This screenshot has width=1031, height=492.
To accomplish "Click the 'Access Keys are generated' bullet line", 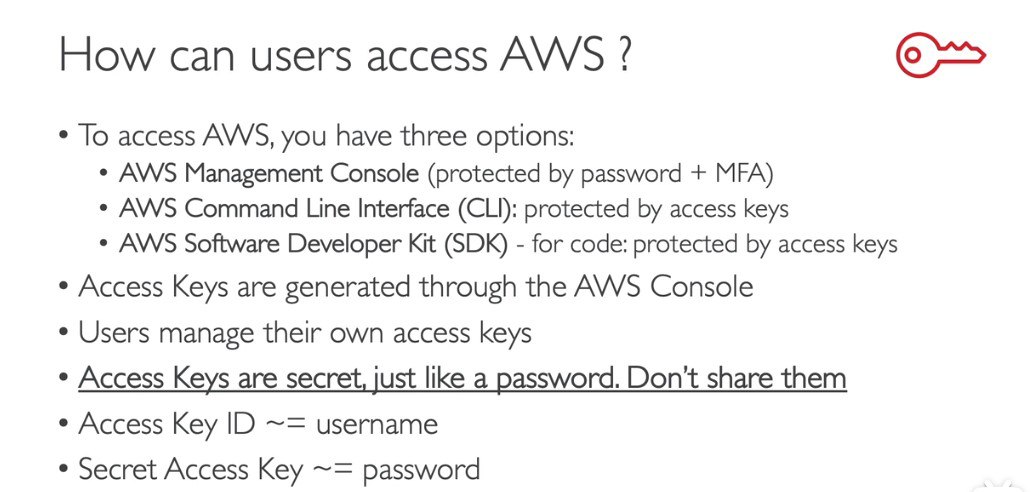I will click(416, 287).
